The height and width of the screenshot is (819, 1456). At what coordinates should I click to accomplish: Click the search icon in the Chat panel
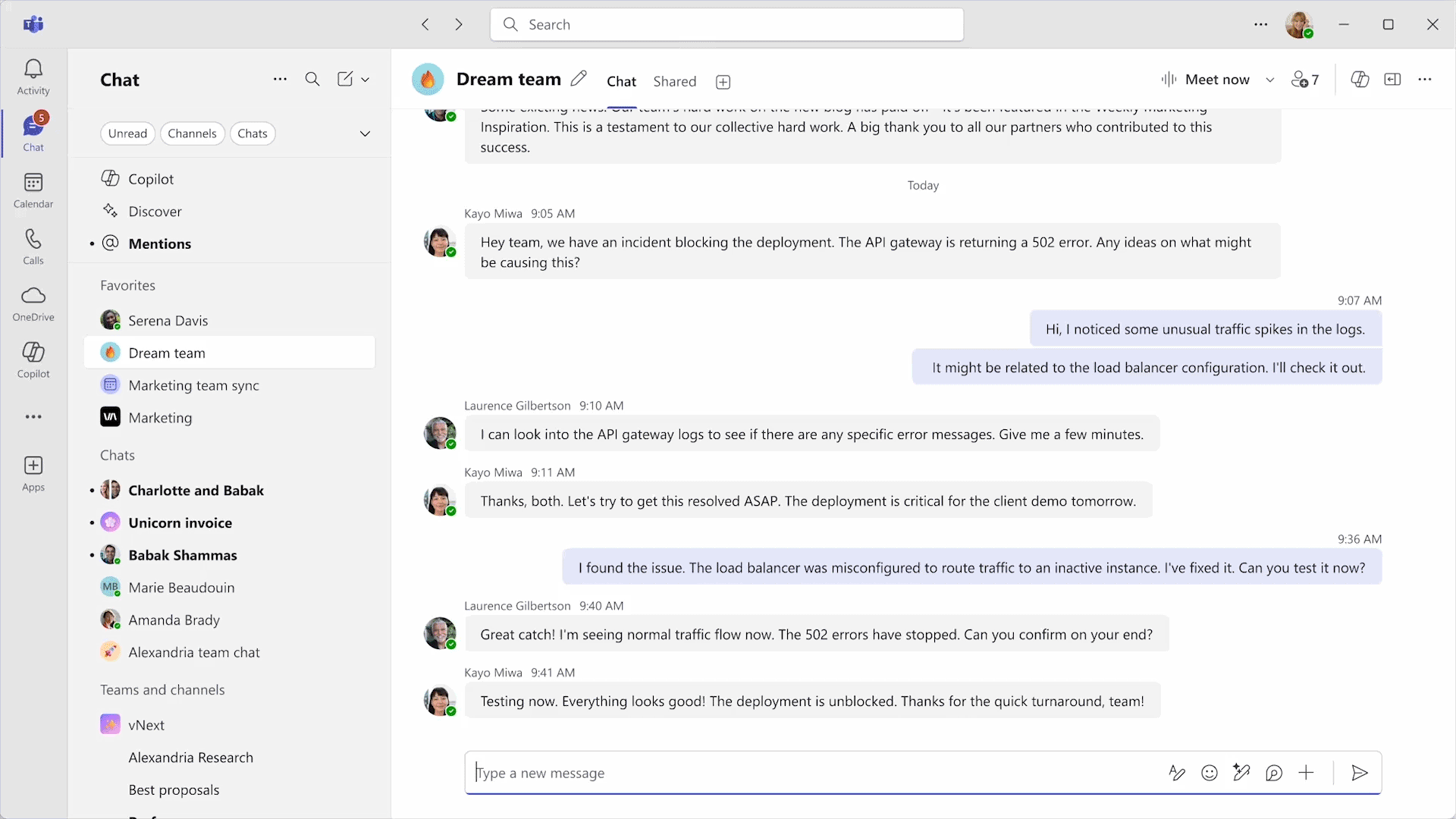tap(312, 79)
